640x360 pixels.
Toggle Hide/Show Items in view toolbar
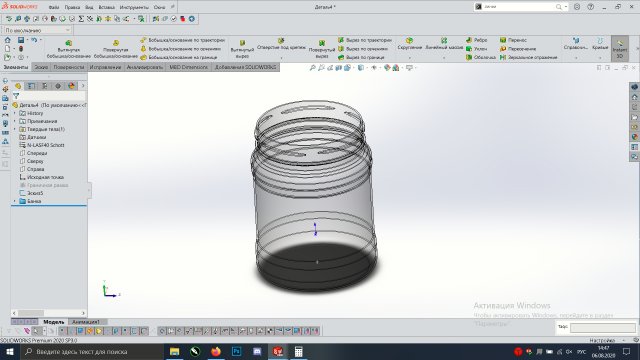coord(373,68)
